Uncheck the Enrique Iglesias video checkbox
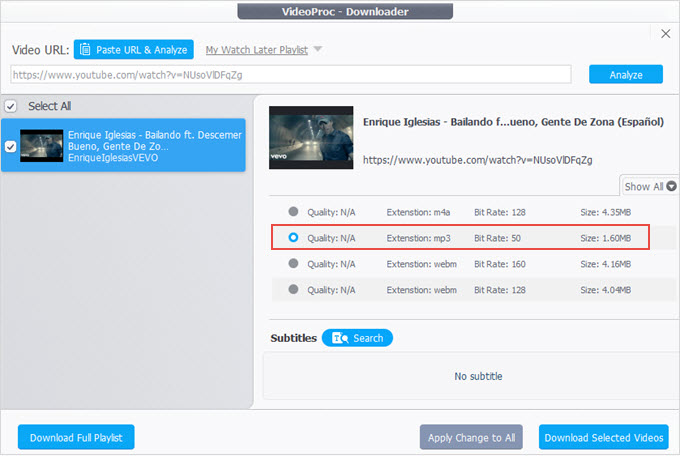 11,147
